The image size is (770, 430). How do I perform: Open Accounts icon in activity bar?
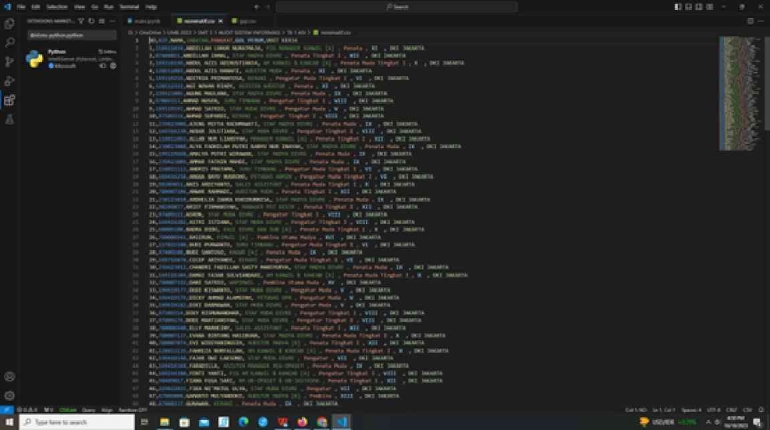tap(9, 376)
